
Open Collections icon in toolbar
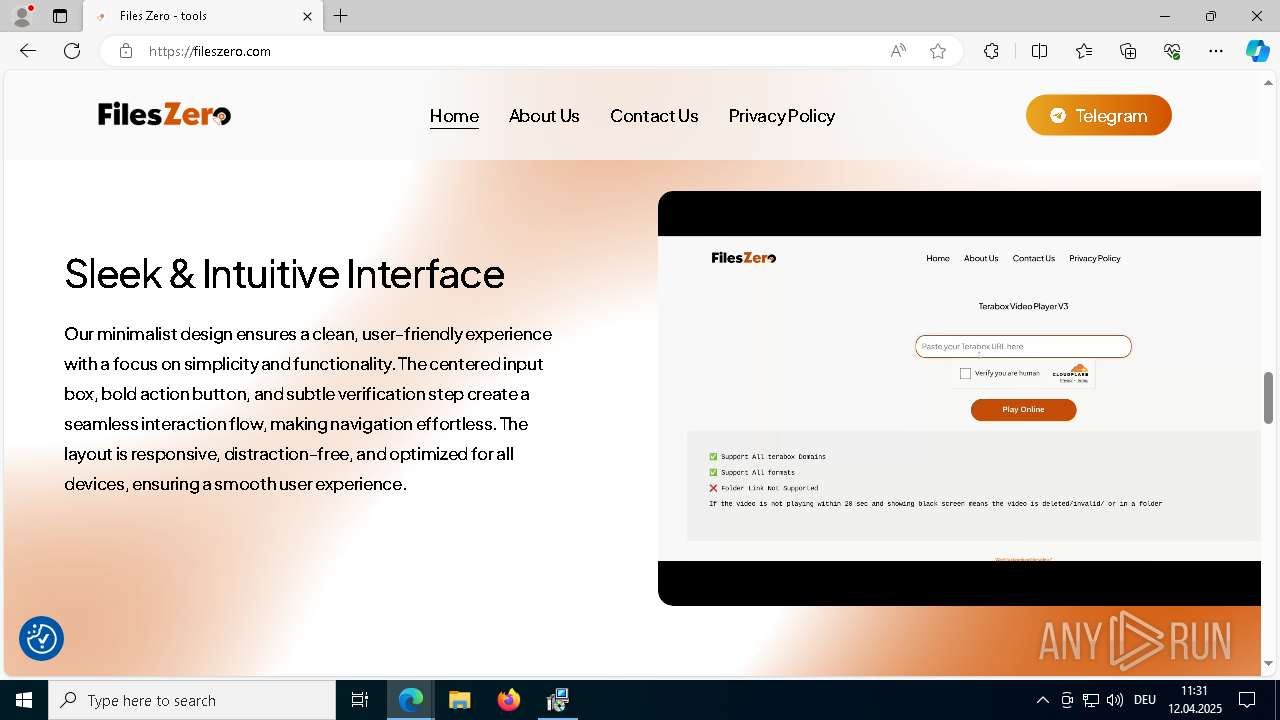point(1128,51)
